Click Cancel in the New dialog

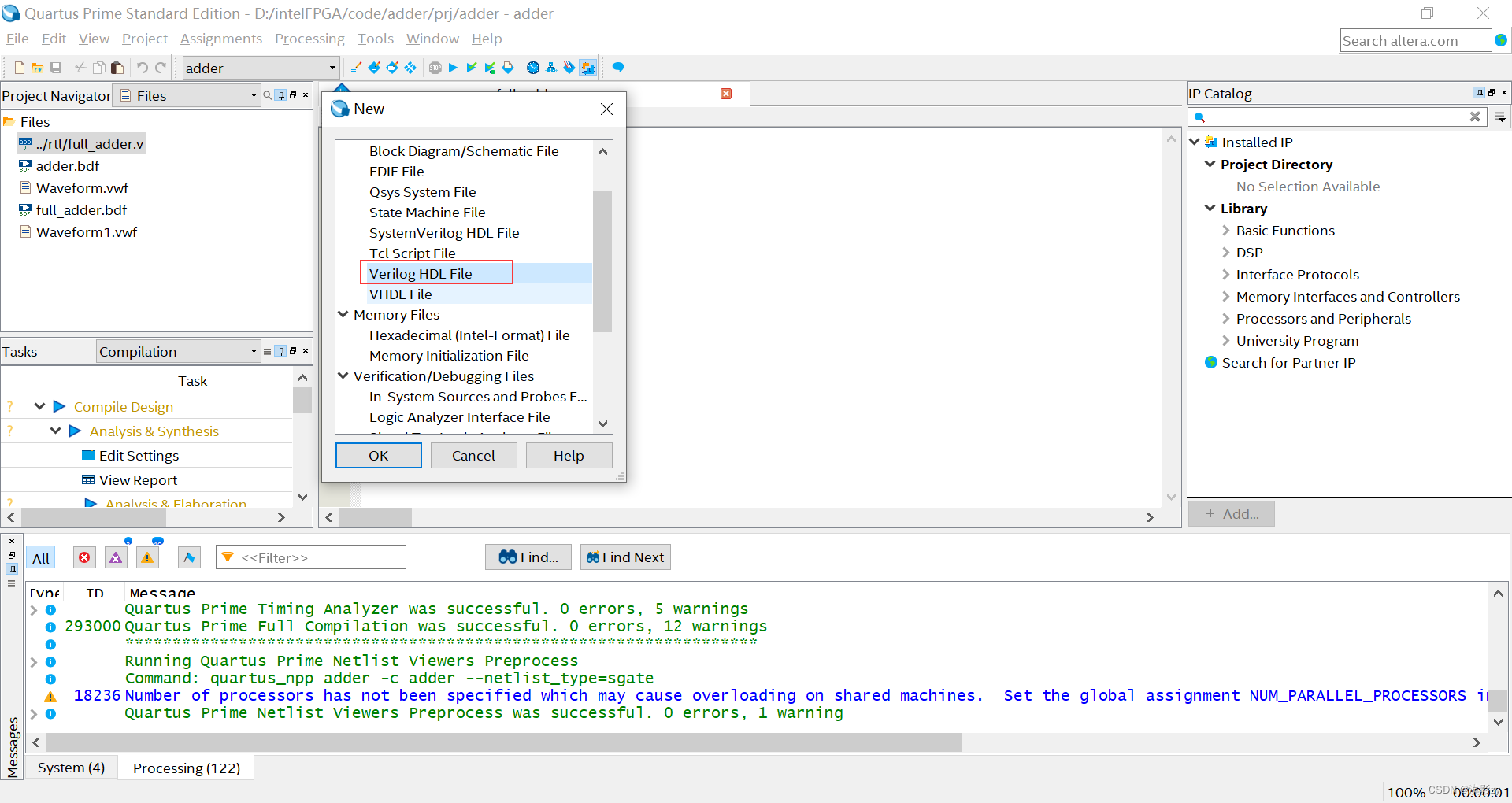click(x=473, y=456)
